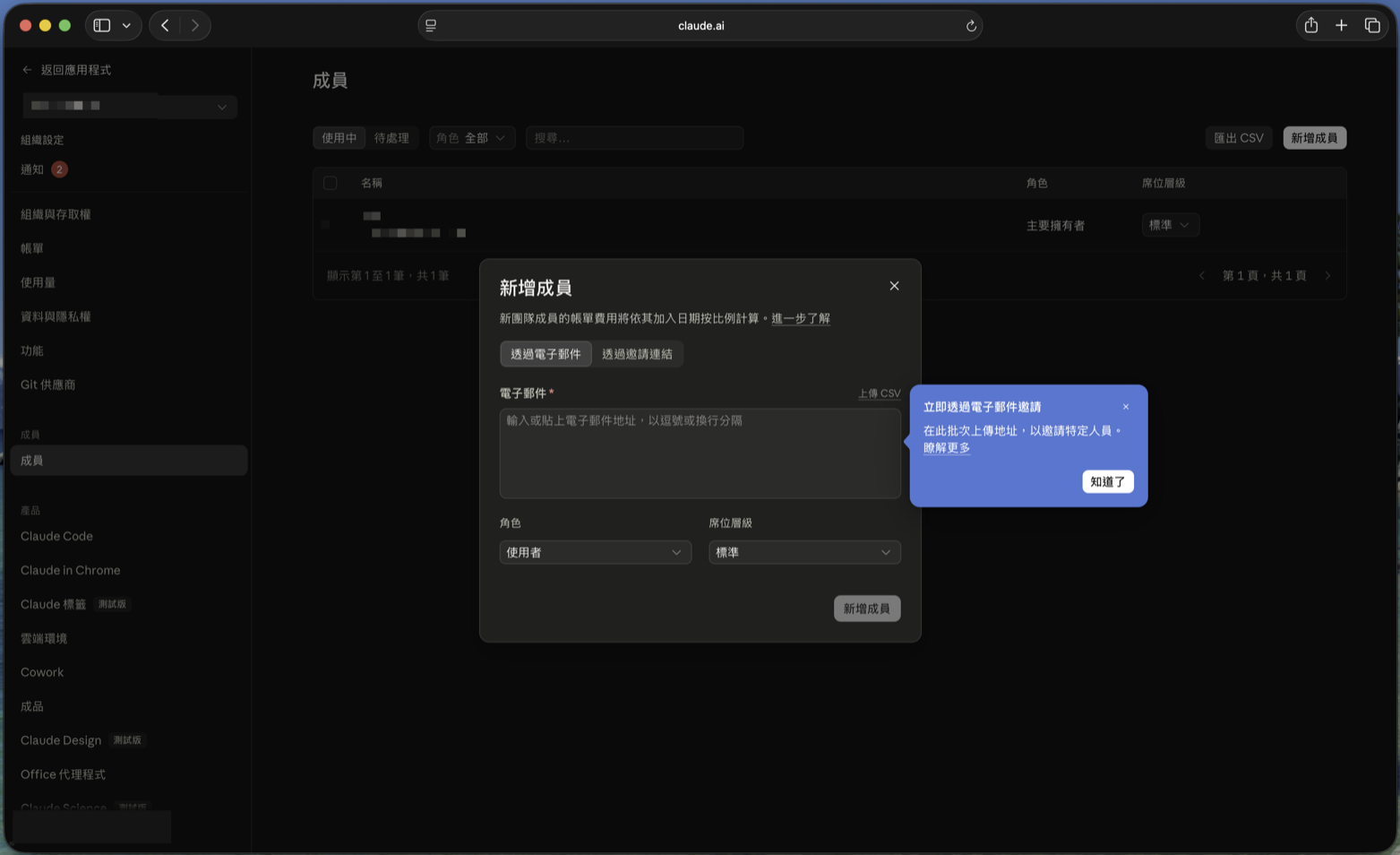Switch to the 透過邀請連結 tab
This screenshot has height=855, width=1400.
click(637, 354)
